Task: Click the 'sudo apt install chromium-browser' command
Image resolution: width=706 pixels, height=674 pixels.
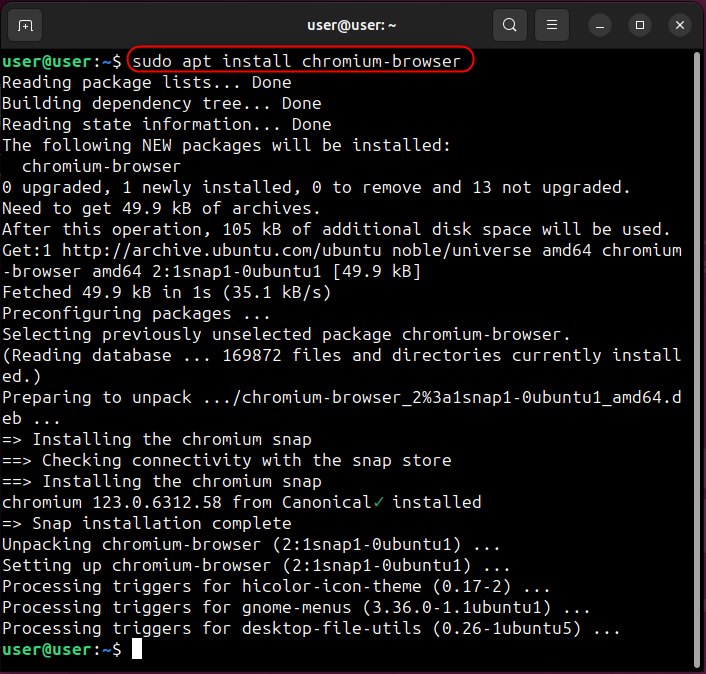Action: coord(297,61)
